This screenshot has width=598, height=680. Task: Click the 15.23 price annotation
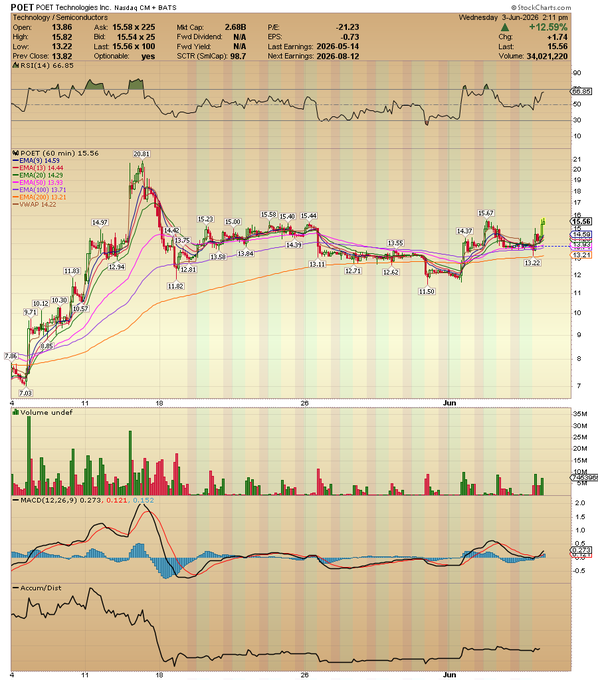coord(206,219)
